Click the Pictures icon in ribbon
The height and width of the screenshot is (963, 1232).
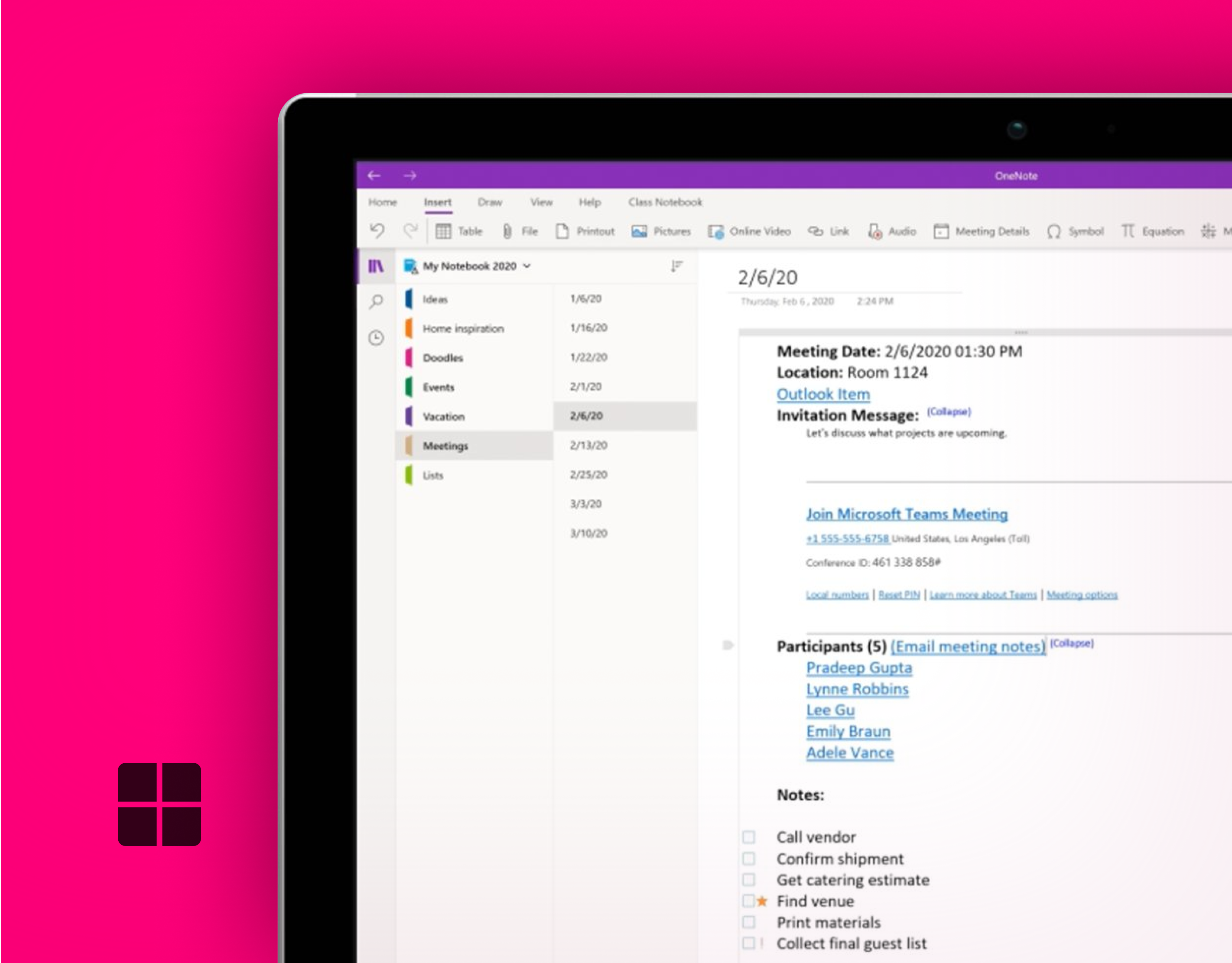pyautogui.click(x=639, y=231)
